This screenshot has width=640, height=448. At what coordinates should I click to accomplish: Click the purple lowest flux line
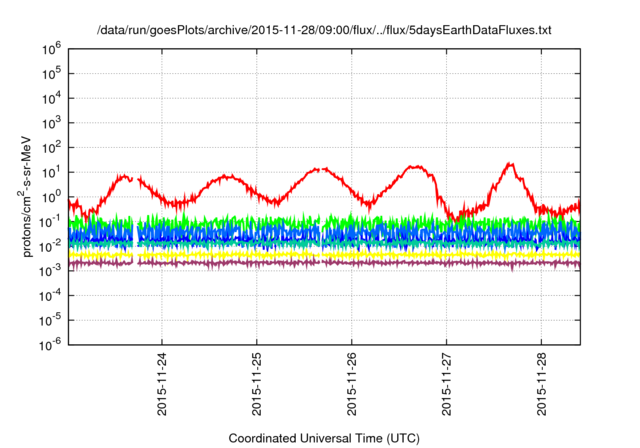pyautogui.click(x=324, y=264)
